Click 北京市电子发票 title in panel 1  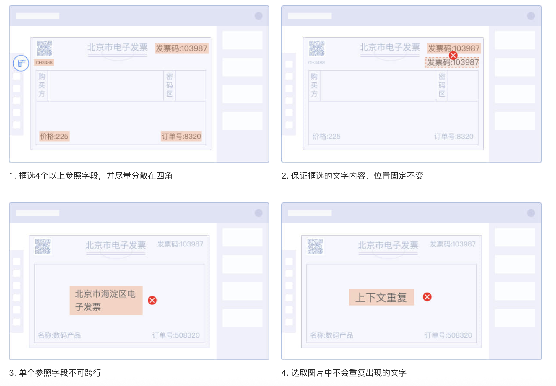[x=117, y=47]
